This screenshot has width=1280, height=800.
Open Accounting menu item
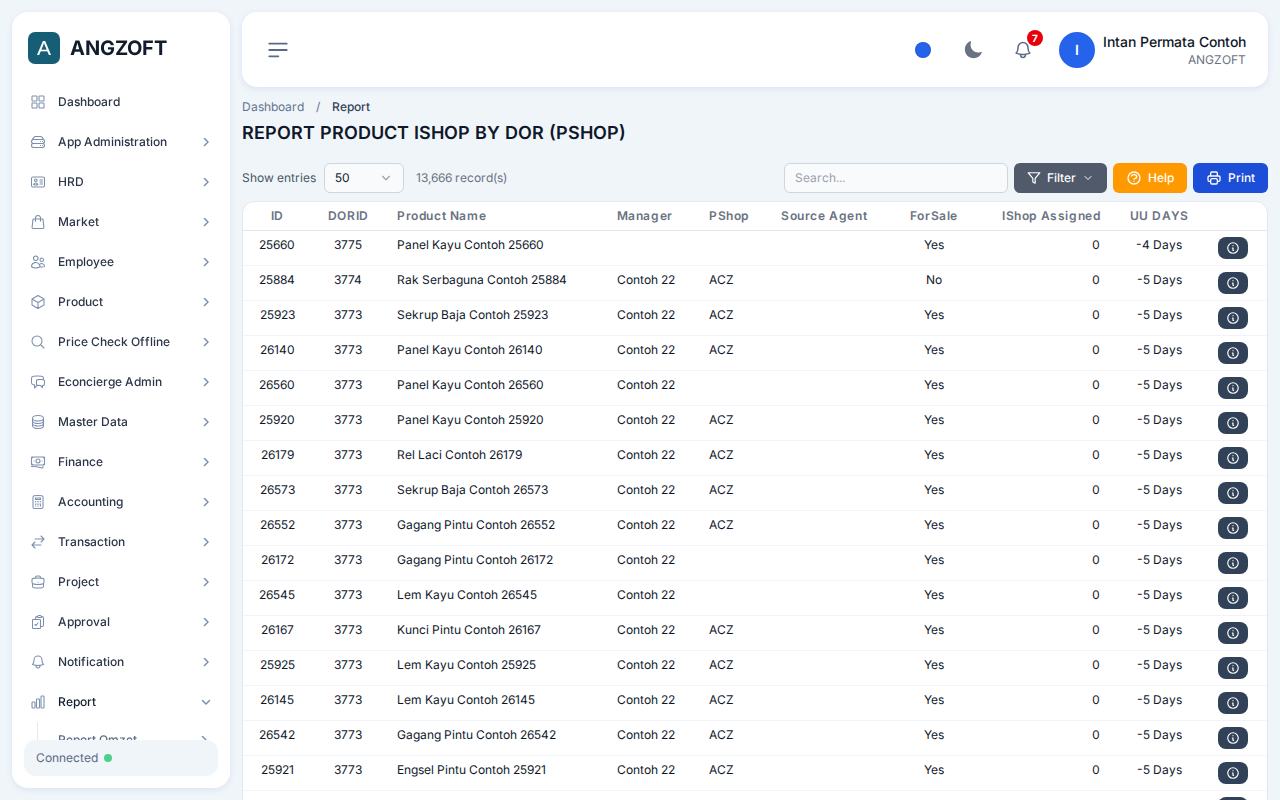[x=121, y=502]
